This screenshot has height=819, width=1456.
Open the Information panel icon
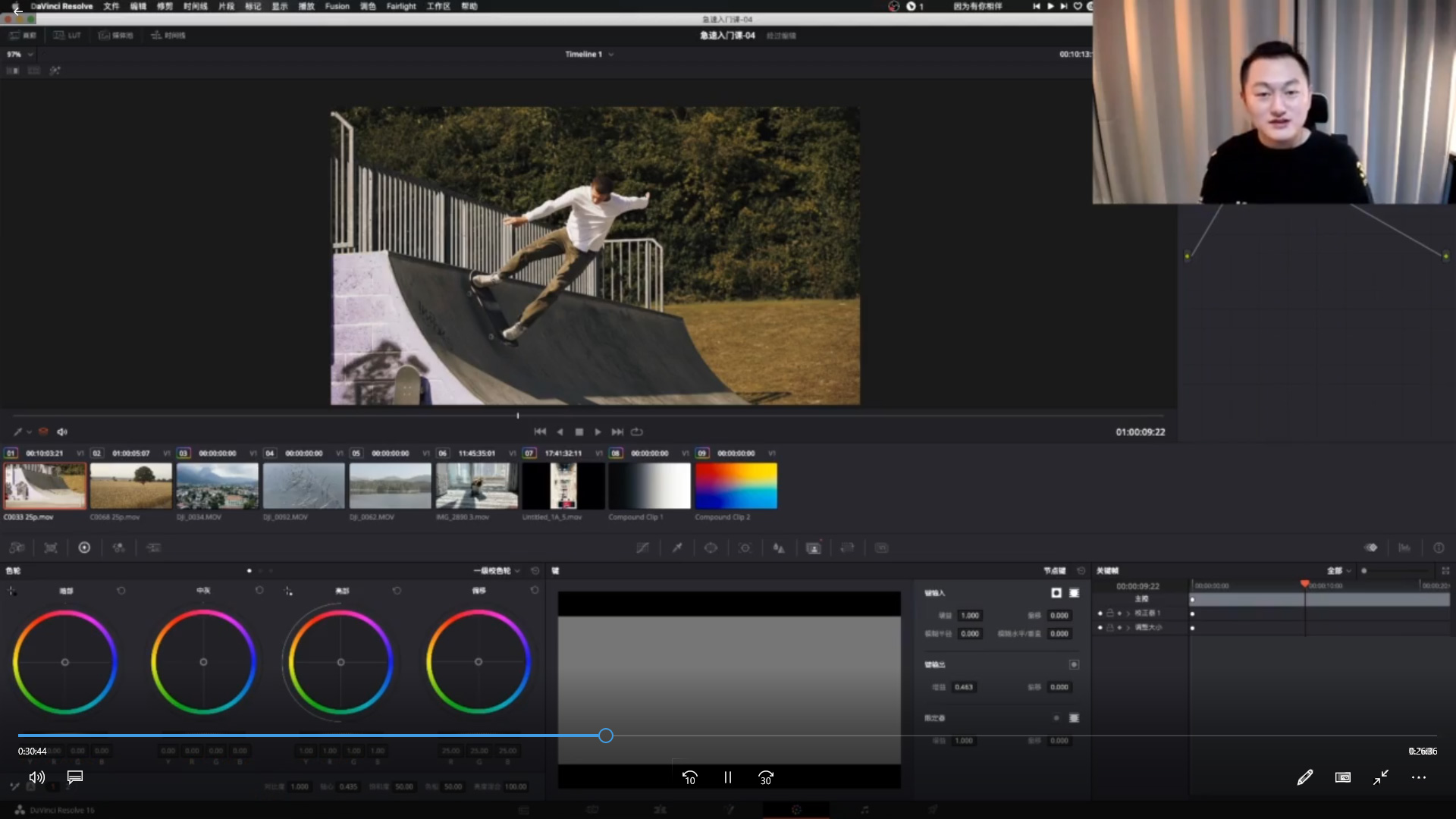(x=1439, y=548)
